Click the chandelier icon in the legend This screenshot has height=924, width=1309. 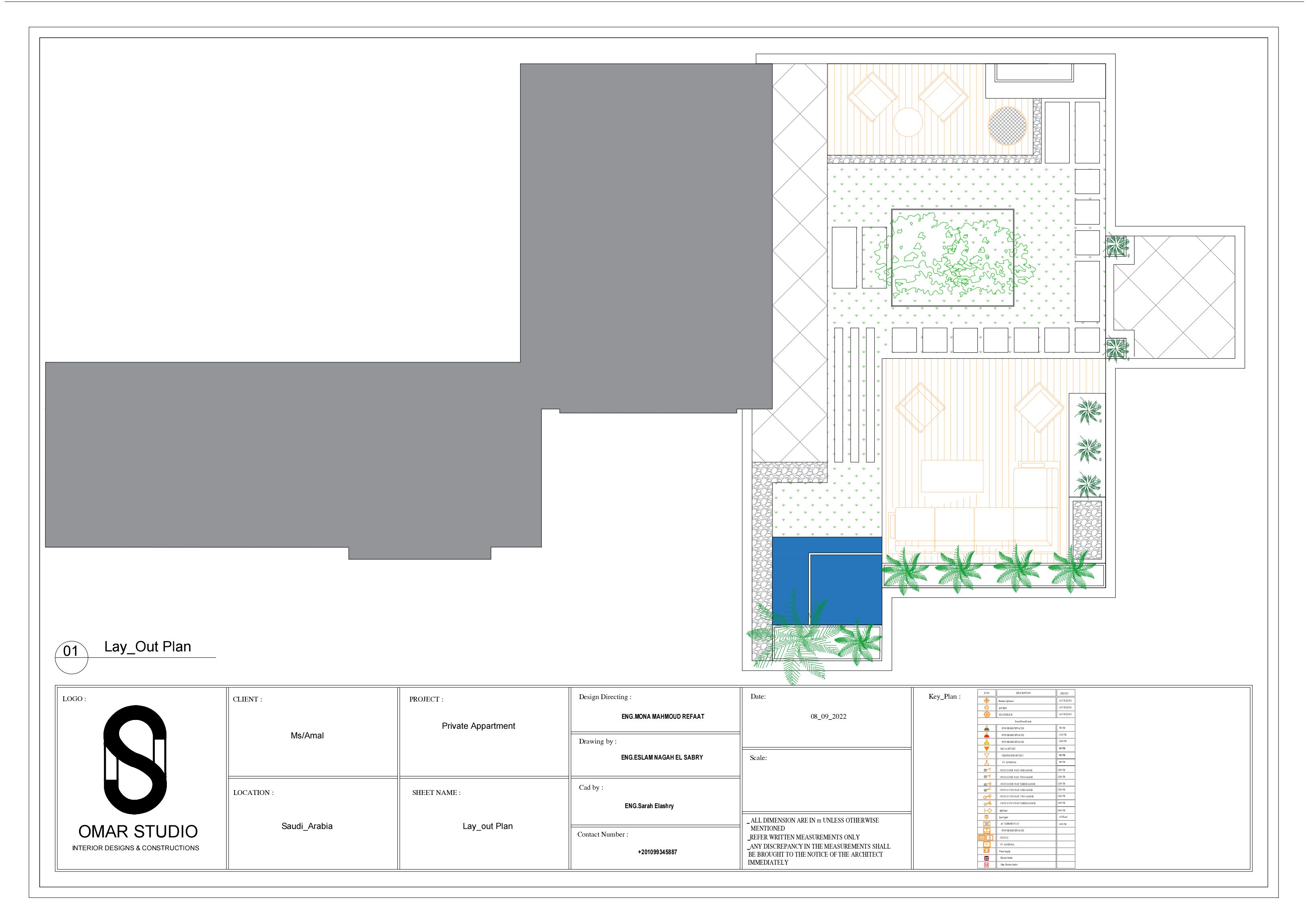987,714
